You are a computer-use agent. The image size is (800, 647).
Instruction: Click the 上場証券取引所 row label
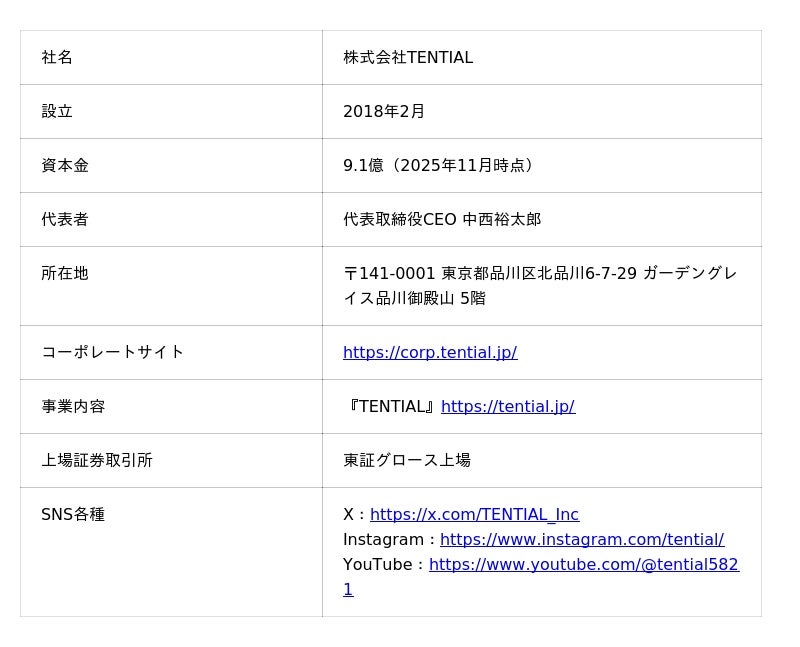pyautogui.click(x=97, y=461)
